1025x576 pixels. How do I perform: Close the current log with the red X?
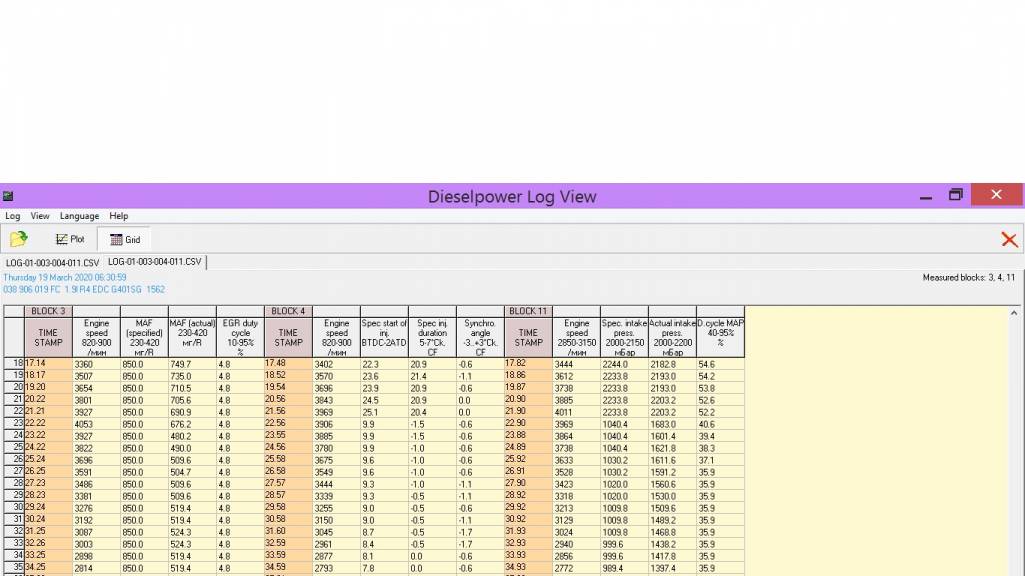pyautogui.click(x=1009, y=239)
